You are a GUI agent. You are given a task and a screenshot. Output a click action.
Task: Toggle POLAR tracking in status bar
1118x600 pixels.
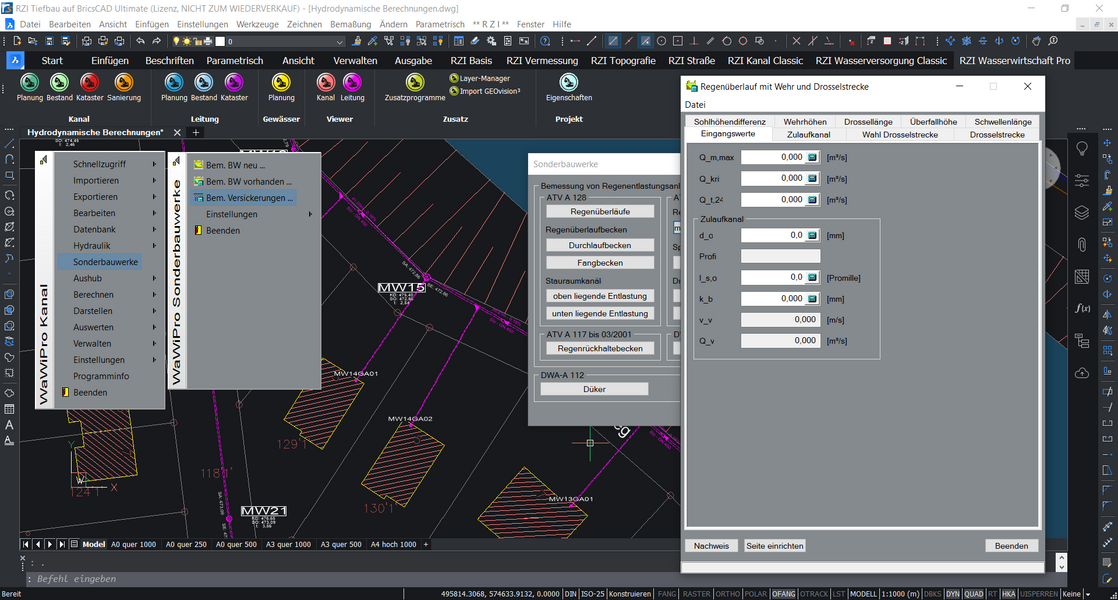[x=755, y=594]
